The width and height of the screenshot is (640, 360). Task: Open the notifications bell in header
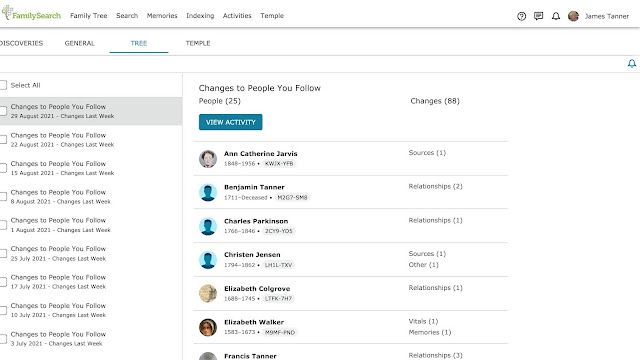[x=556, y=16]
